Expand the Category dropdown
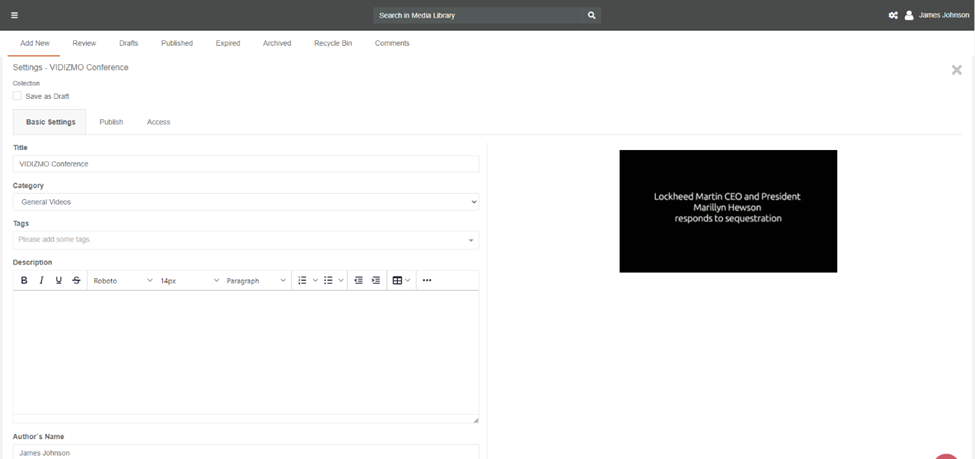 click(x=246, y=202)
